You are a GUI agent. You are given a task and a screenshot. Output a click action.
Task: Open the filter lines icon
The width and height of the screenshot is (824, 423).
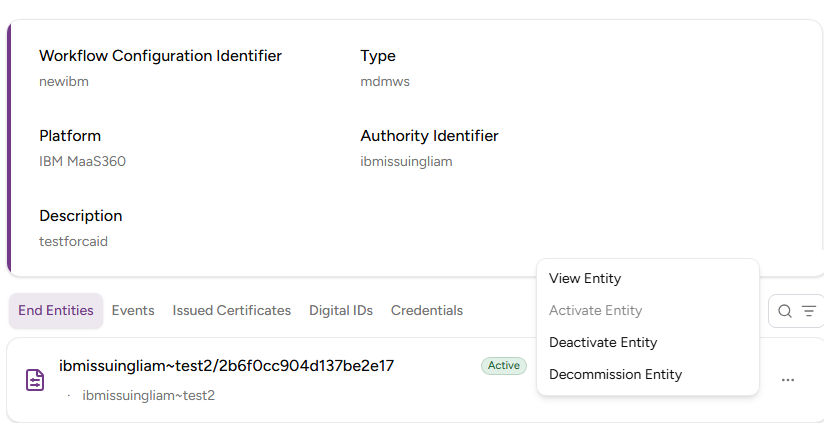(x=808, y=311)
